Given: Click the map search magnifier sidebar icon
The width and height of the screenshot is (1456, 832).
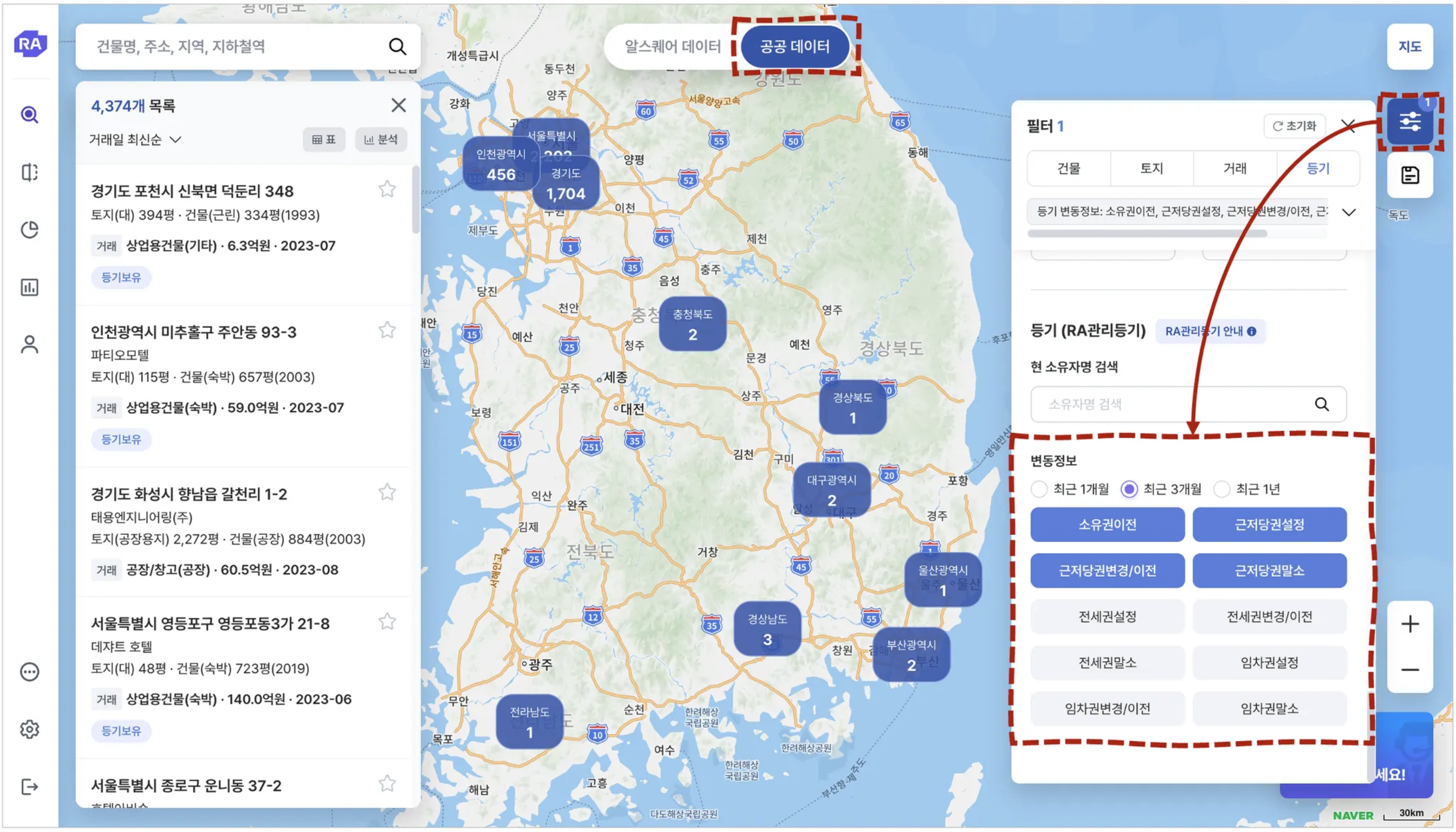Looking at the screenshot, I should tap(30, 115).
